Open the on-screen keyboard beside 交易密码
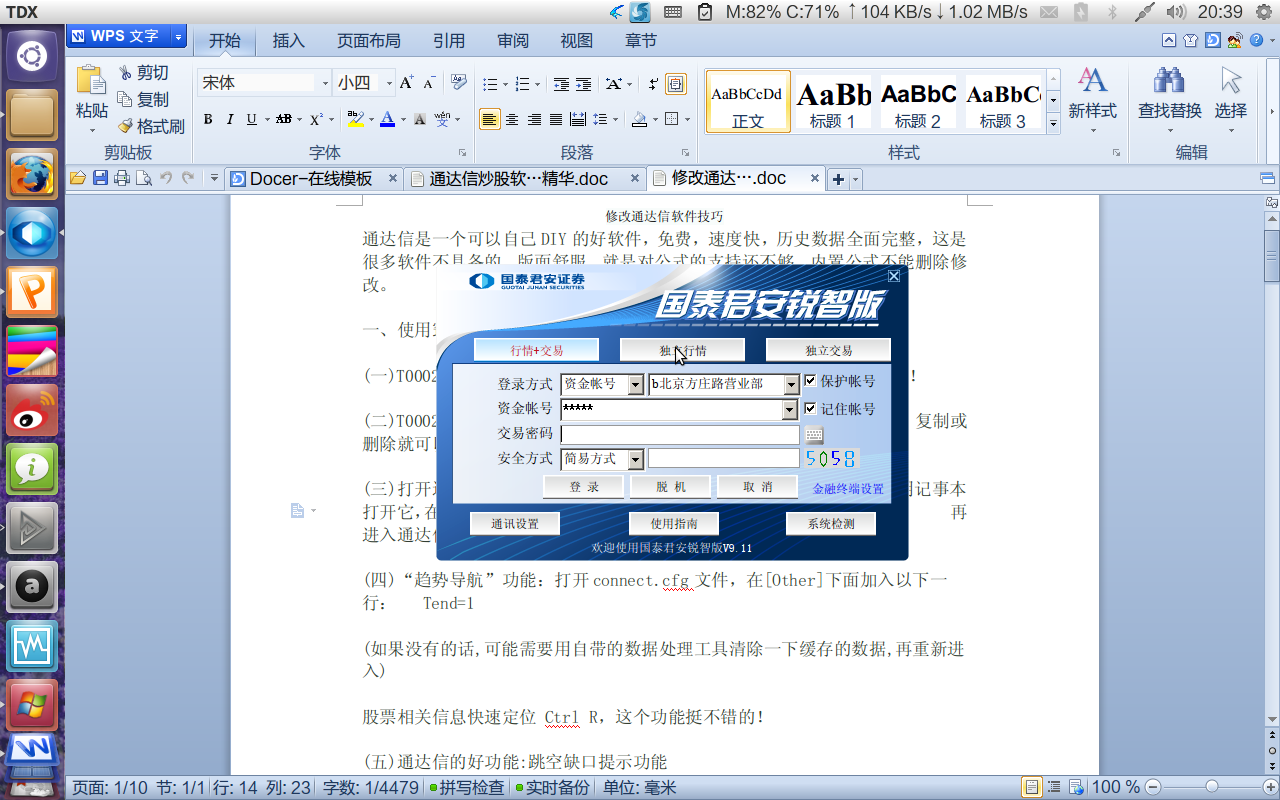 [x=814, y=434]
